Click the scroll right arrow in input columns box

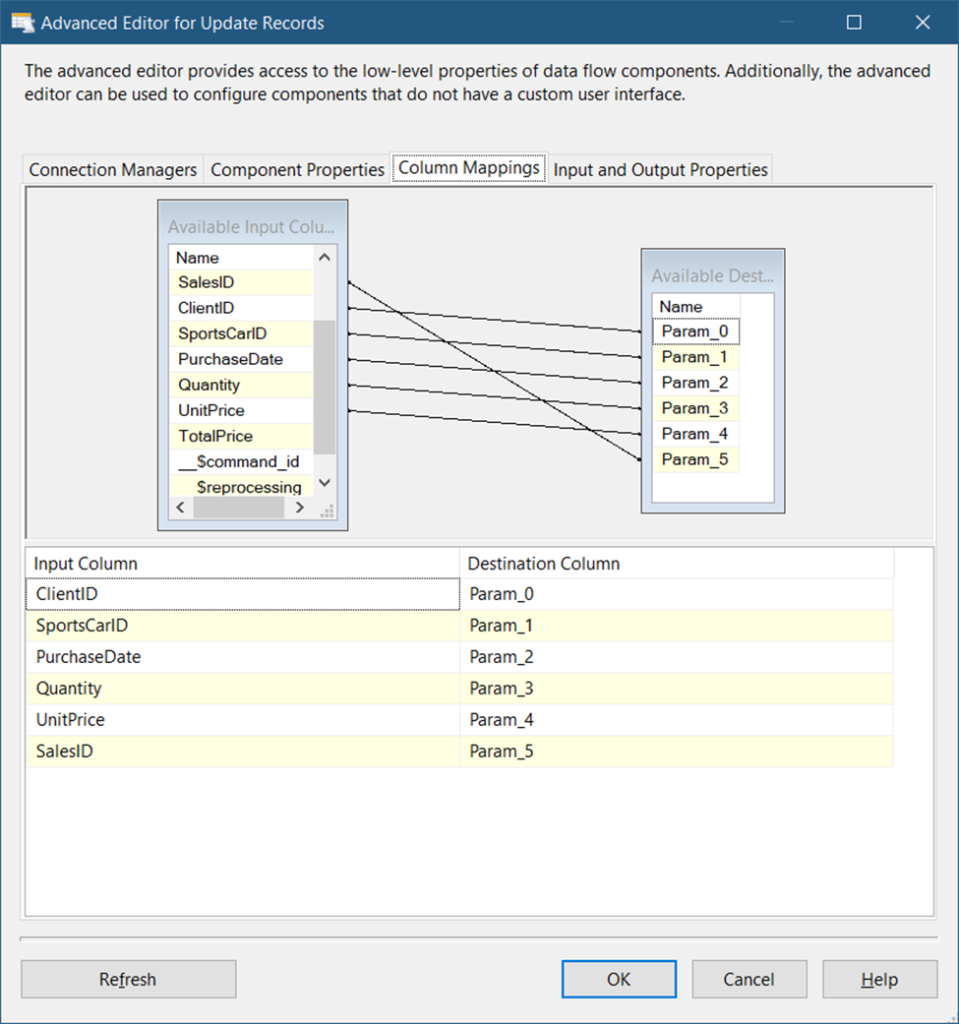pos(299,507)
